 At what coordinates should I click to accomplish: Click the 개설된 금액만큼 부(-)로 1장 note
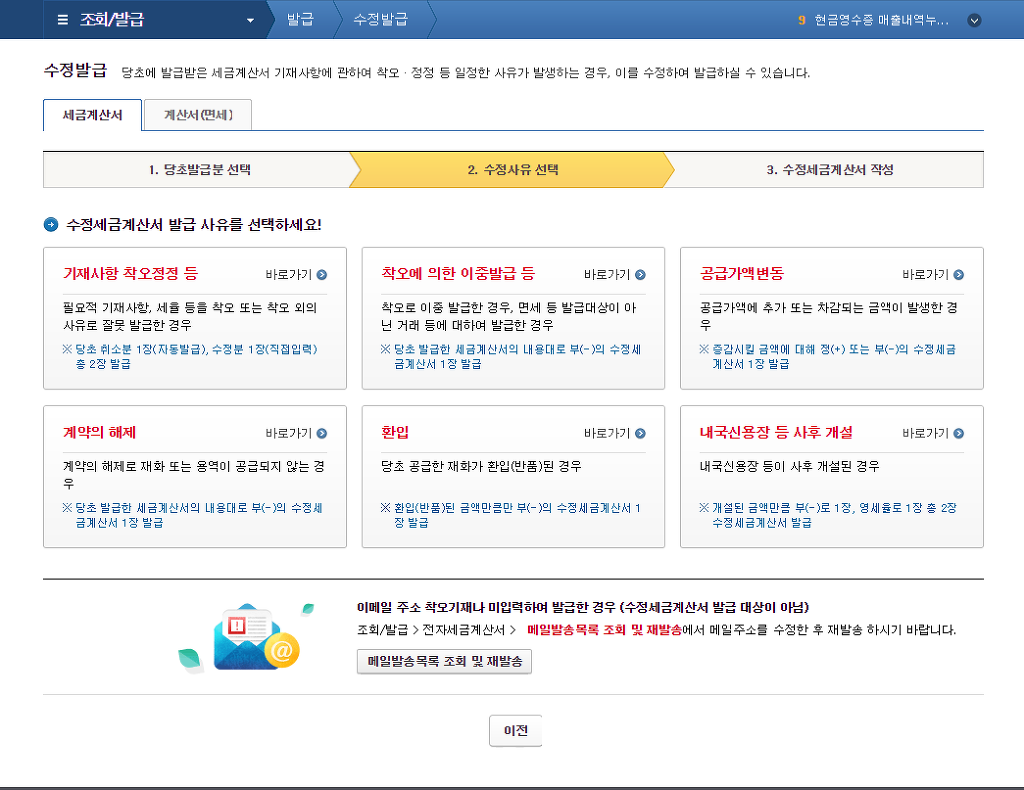coord(828,515)
